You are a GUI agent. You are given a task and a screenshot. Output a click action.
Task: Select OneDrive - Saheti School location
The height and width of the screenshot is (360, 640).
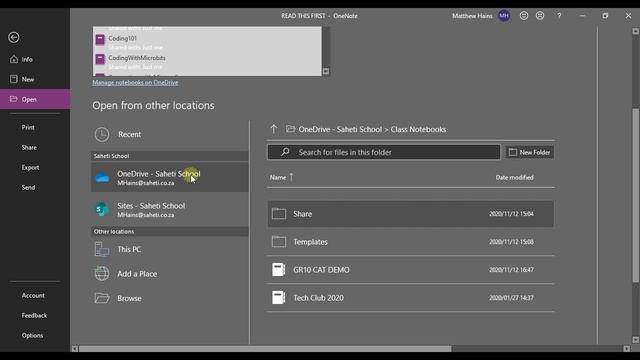pyautogui.click(x=169, y=177)
